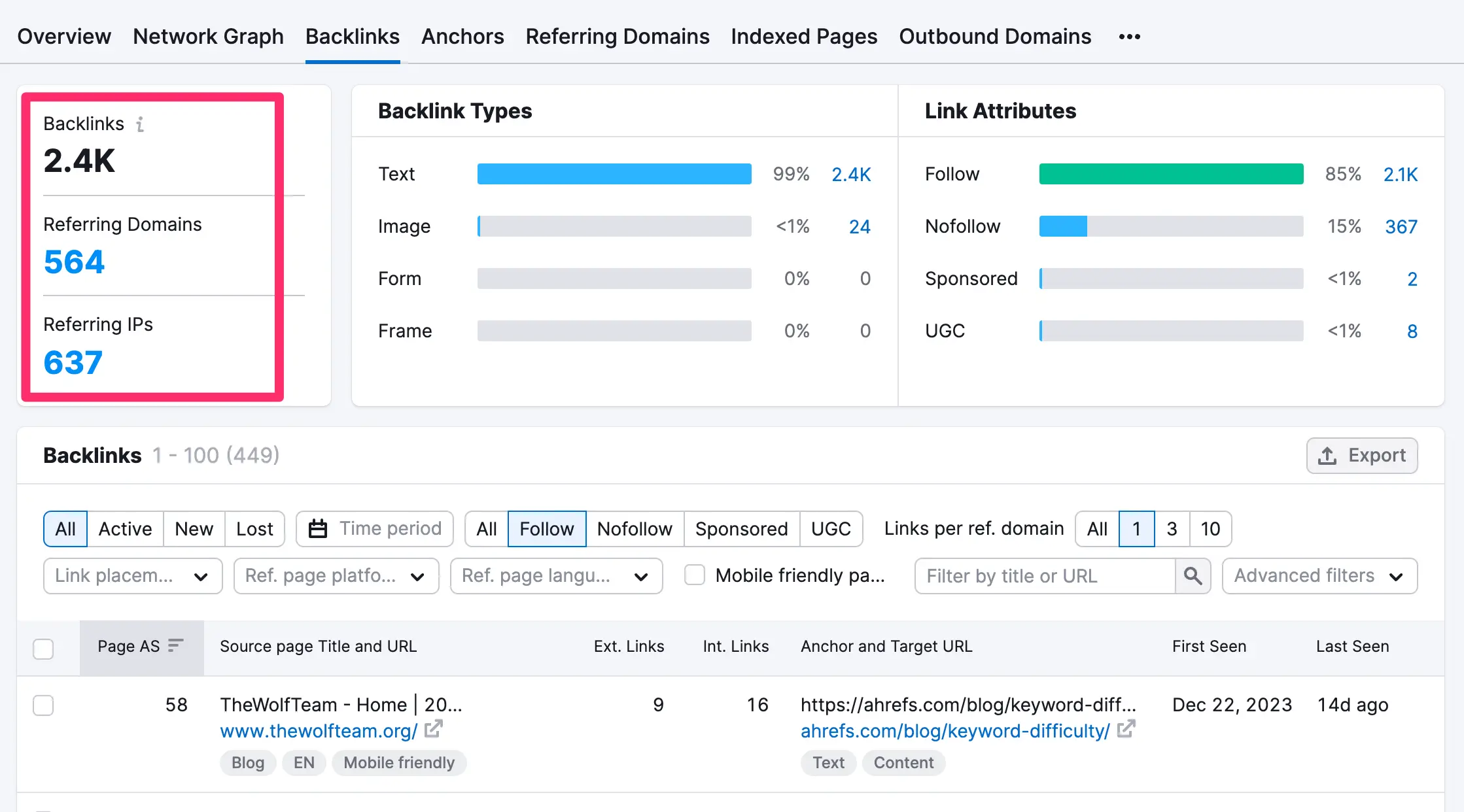This screenshot has width=1464, height=812.
Task: Click the Page AS sort icon
Action: pos(175,646)
